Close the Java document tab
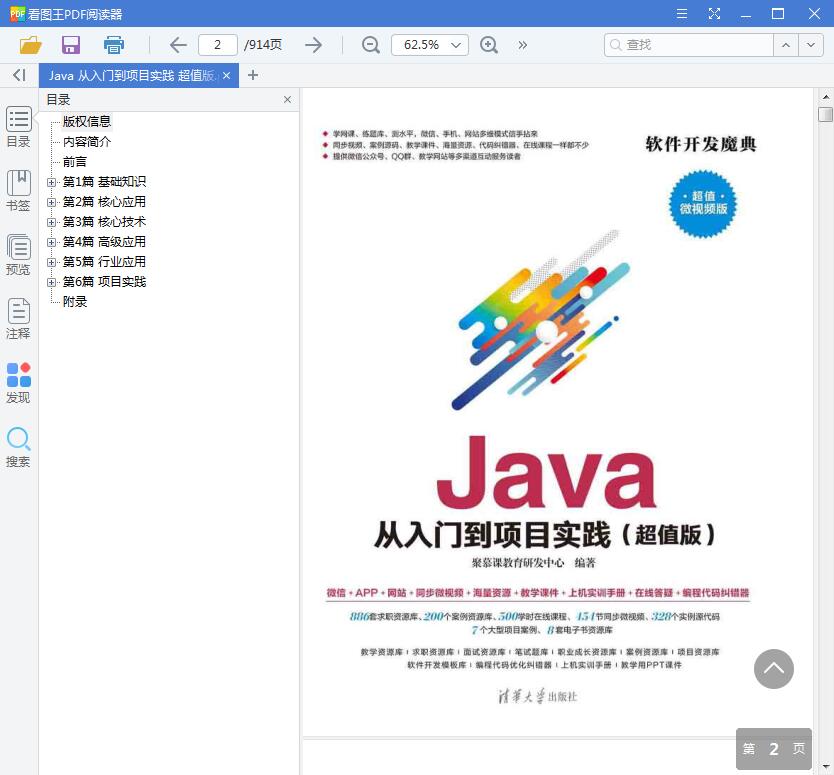Viewport: 834px width, 775px height. (227, 76)
